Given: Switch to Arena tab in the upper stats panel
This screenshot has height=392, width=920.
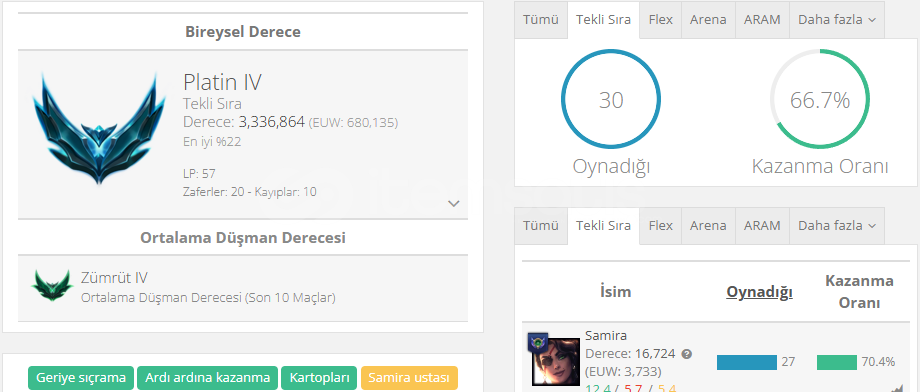Looking at the screenshot, I should 708,19.
